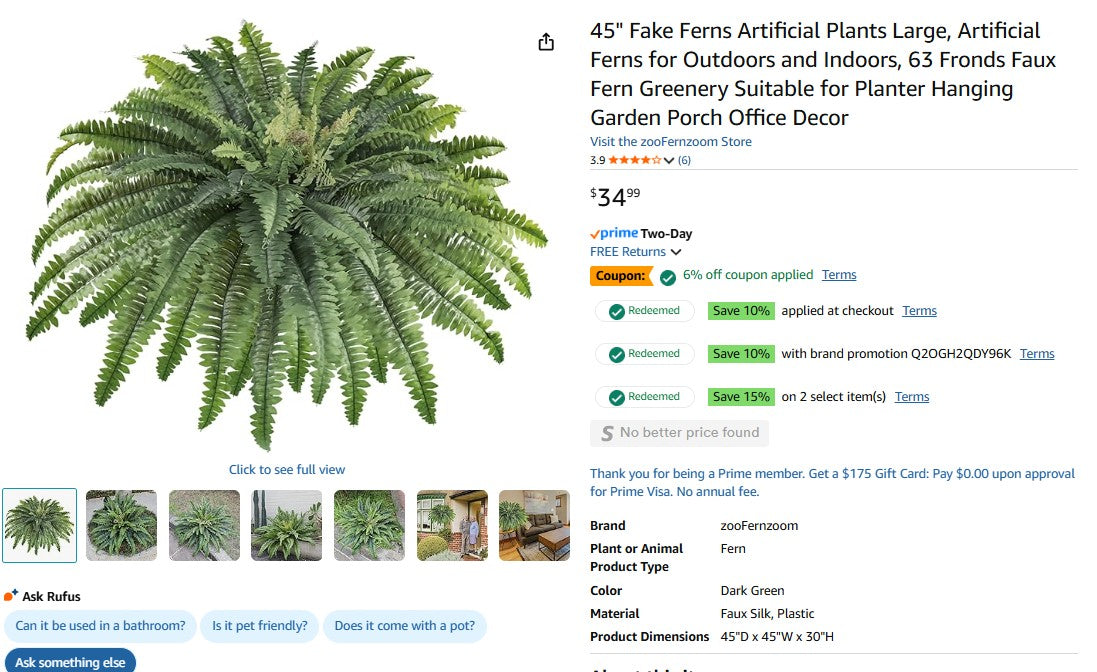
Task: Ask Rufus if it comes with a pot
Action: click(405, 626)
